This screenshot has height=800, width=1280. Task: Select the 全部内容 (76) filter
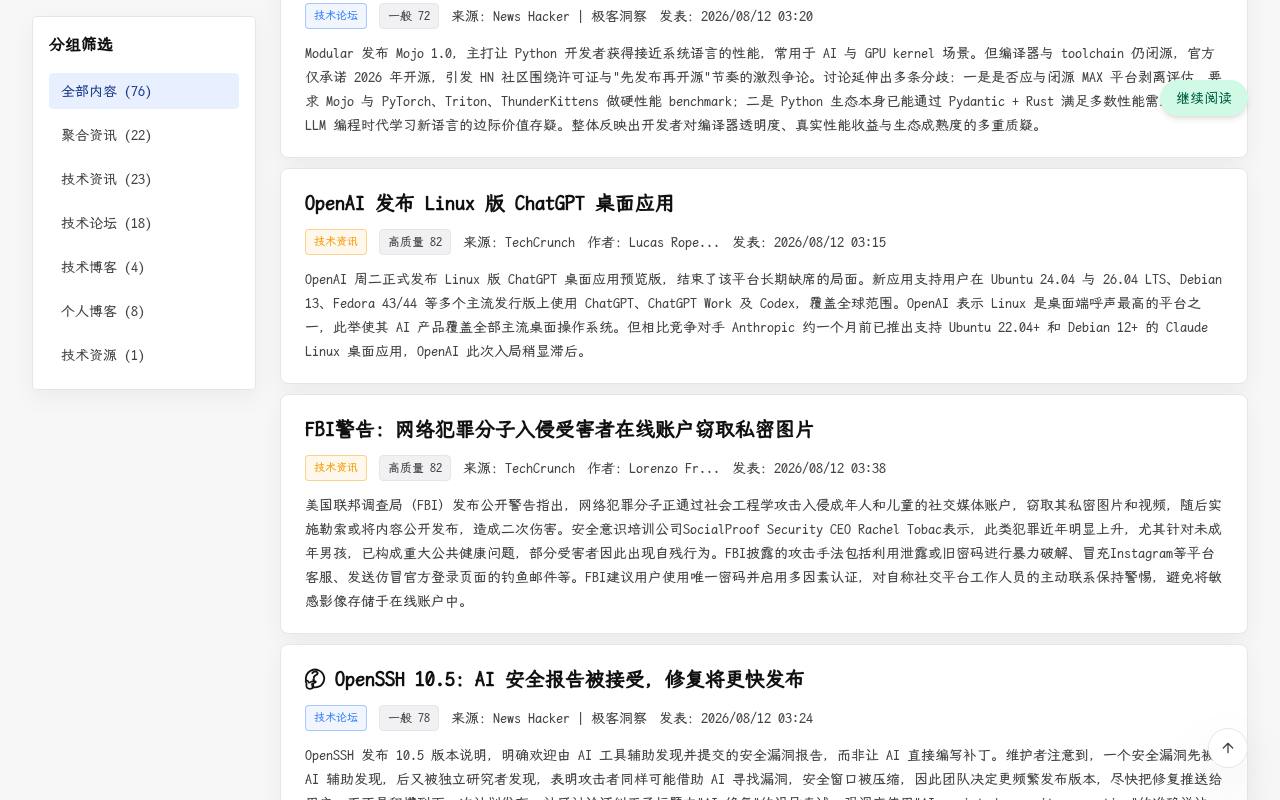(144, 91)
